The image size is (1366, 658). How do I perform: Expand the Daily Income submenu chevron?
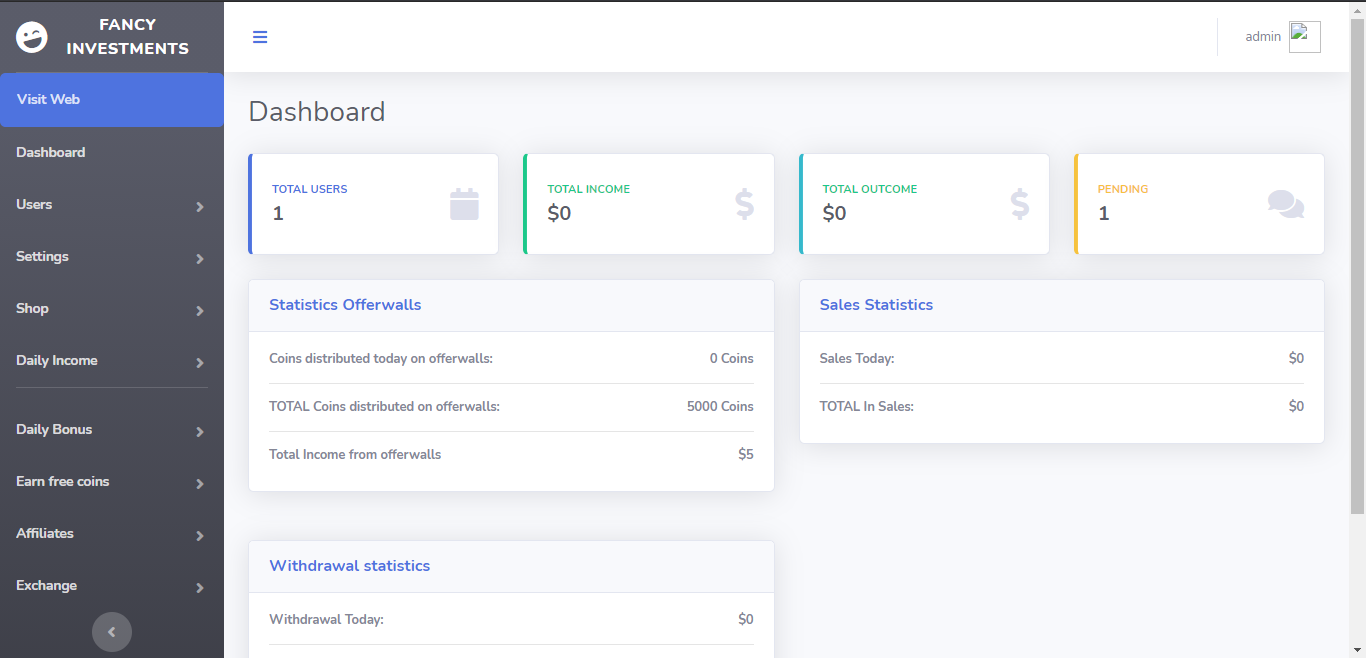click(x=200, y=362)
